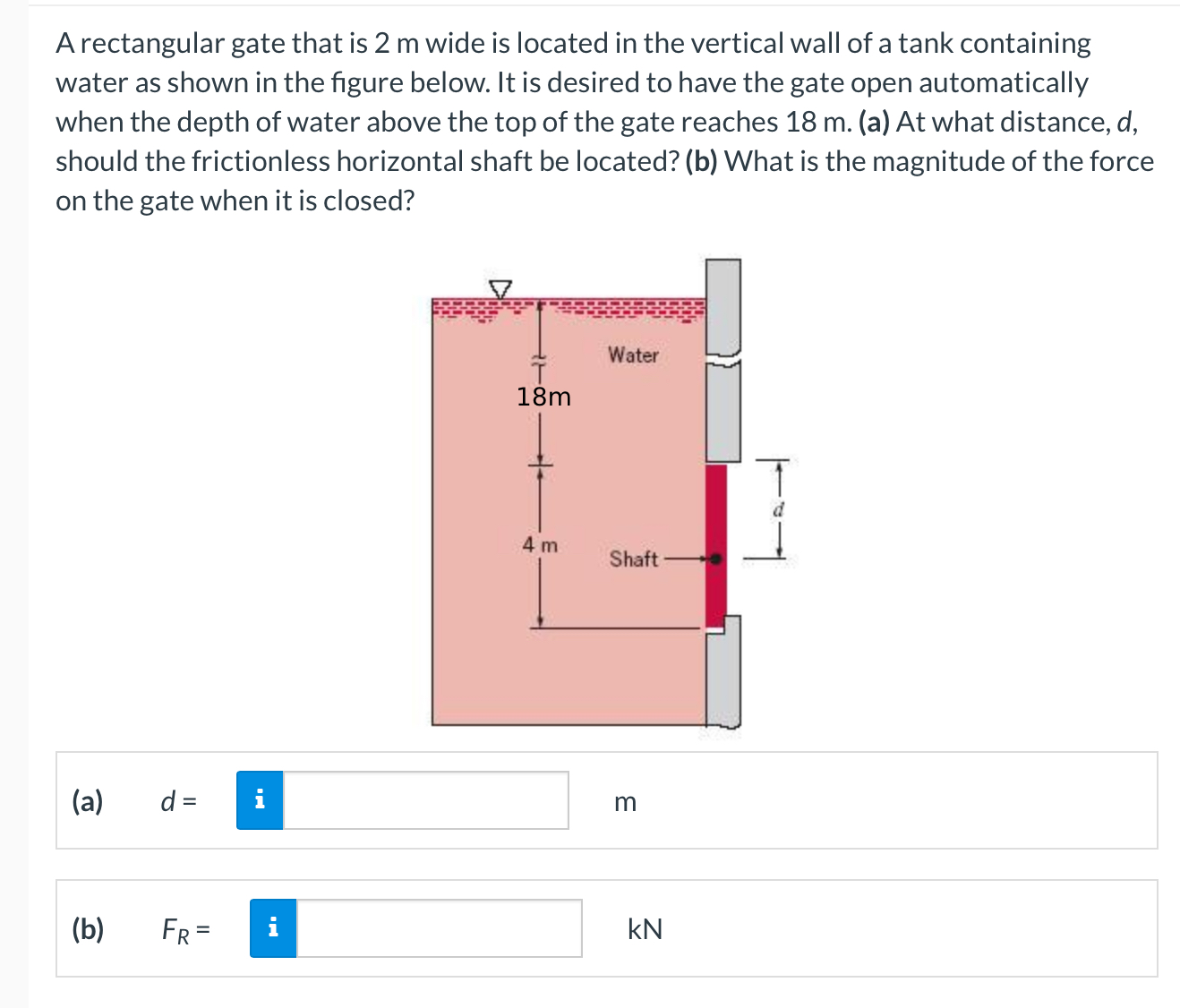
Task: Click the m unit label after part (a)
Action: 624,803
